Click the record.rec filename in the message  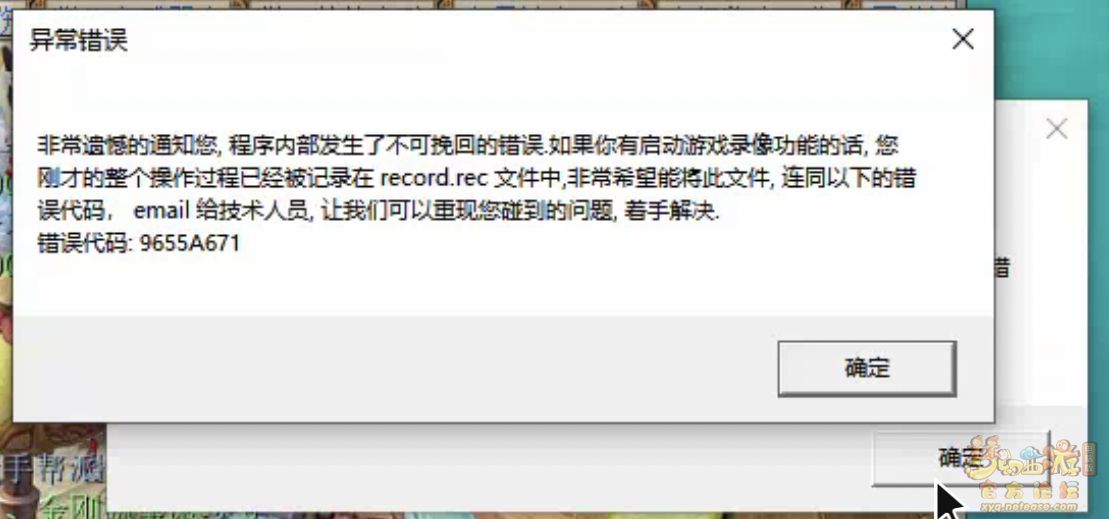tap(434, 177)
